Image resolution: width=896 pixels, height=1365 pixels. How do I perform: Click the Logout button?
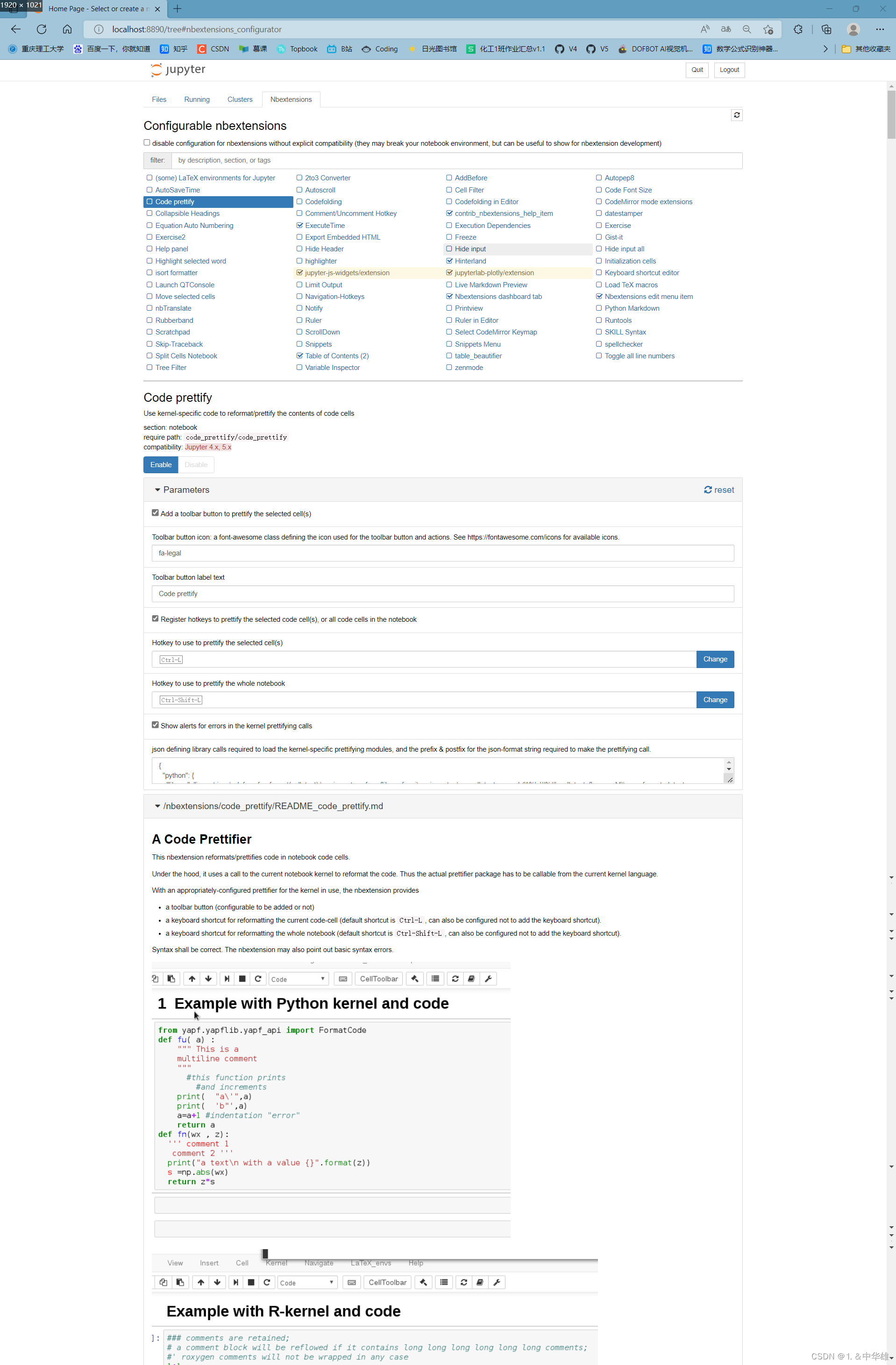click(729, 70)
